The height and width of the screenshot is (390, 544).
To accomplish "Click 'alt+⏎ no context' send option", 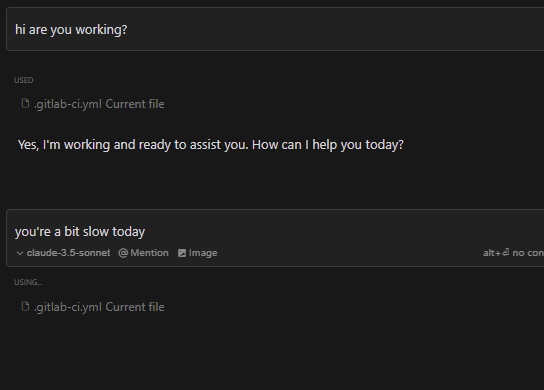I will pos(513,253).
